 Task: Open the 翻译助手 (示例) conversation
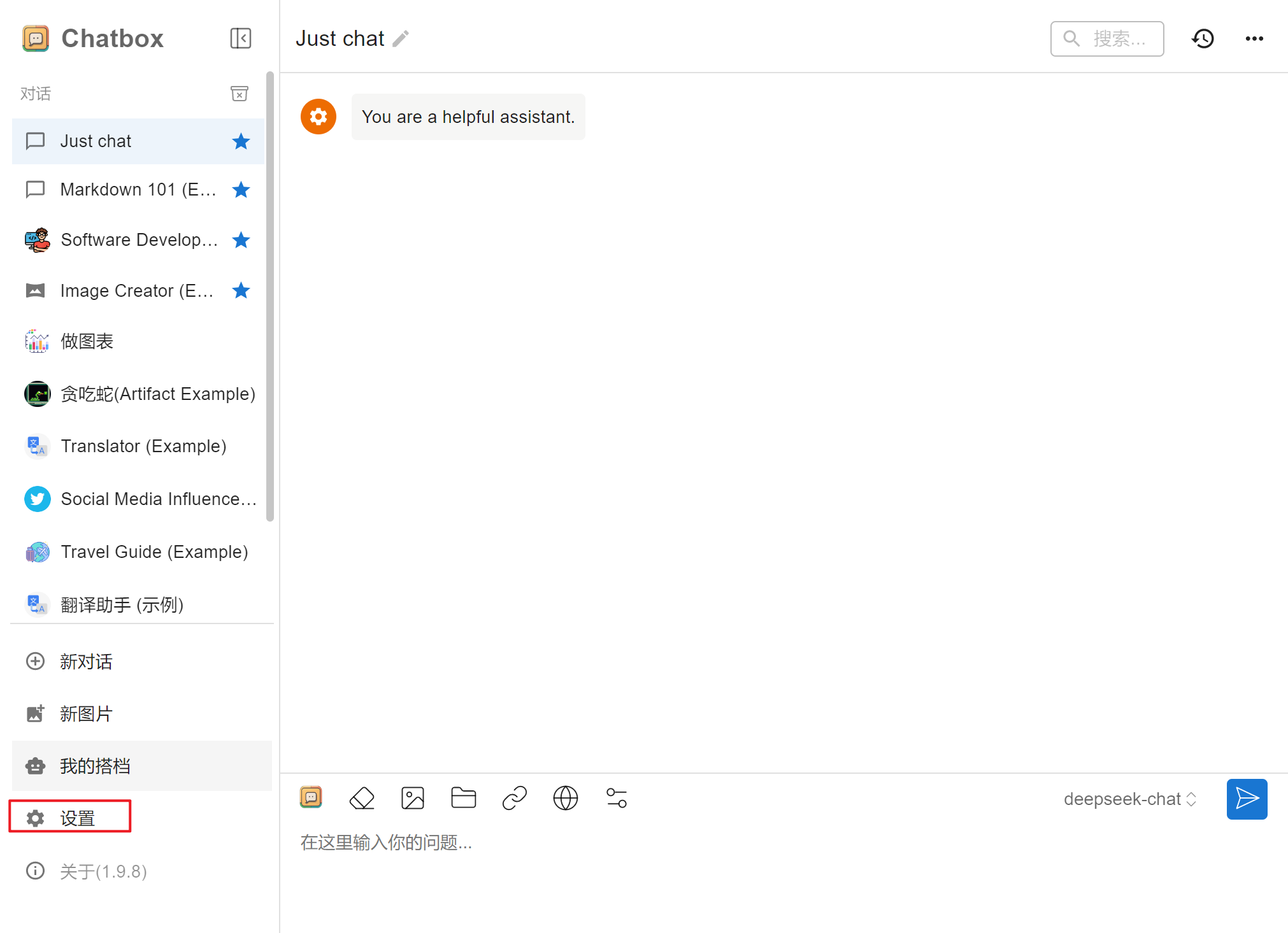pyautogui.click(x=138, y=604)
